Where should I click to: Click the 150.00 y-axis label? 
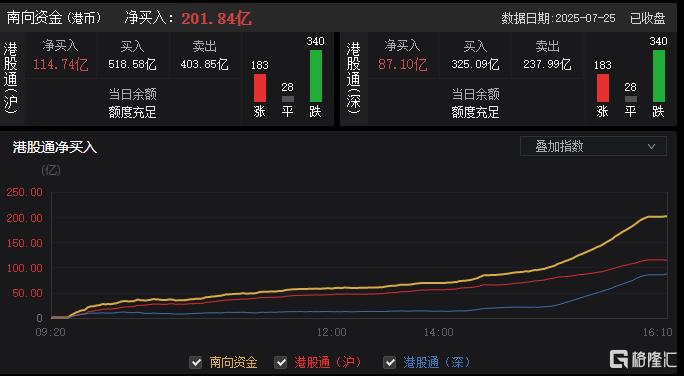coord(24,243)
